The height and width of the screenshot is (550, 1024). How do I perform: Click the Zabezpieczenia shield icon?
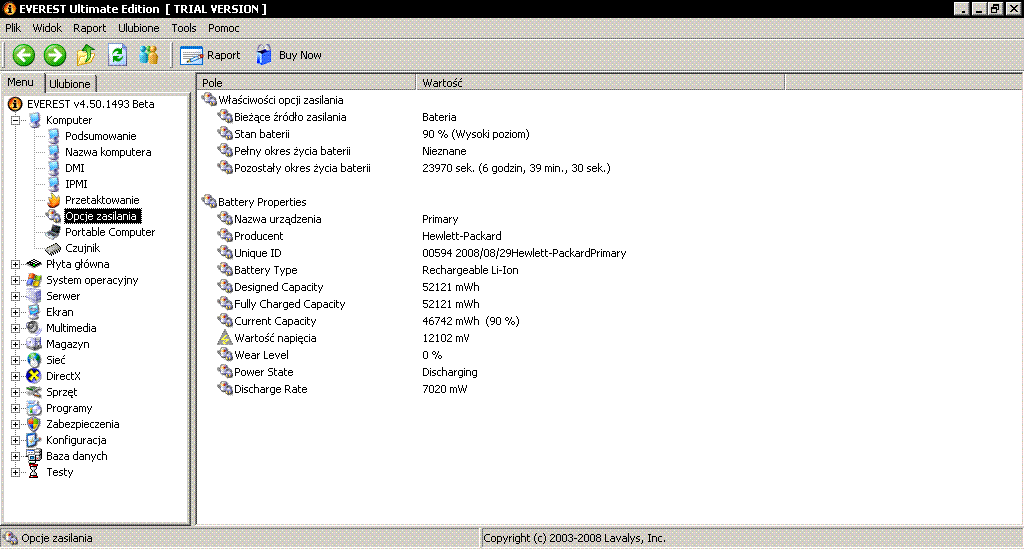(x=34, y=424)
